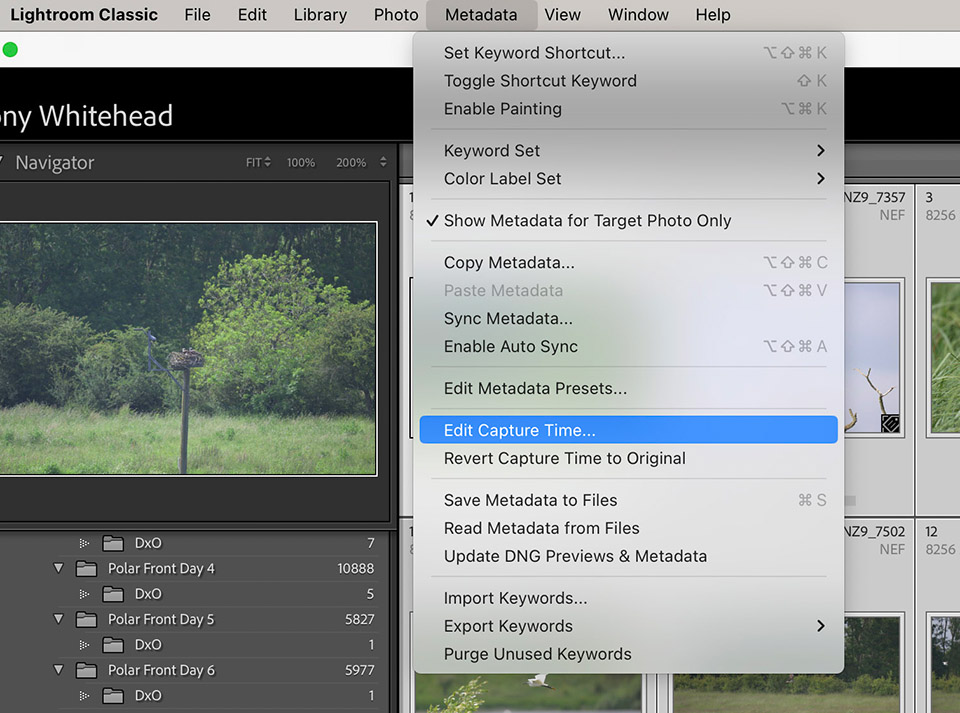
Task: Click the 5827 photo count
Action: (359, 619)
